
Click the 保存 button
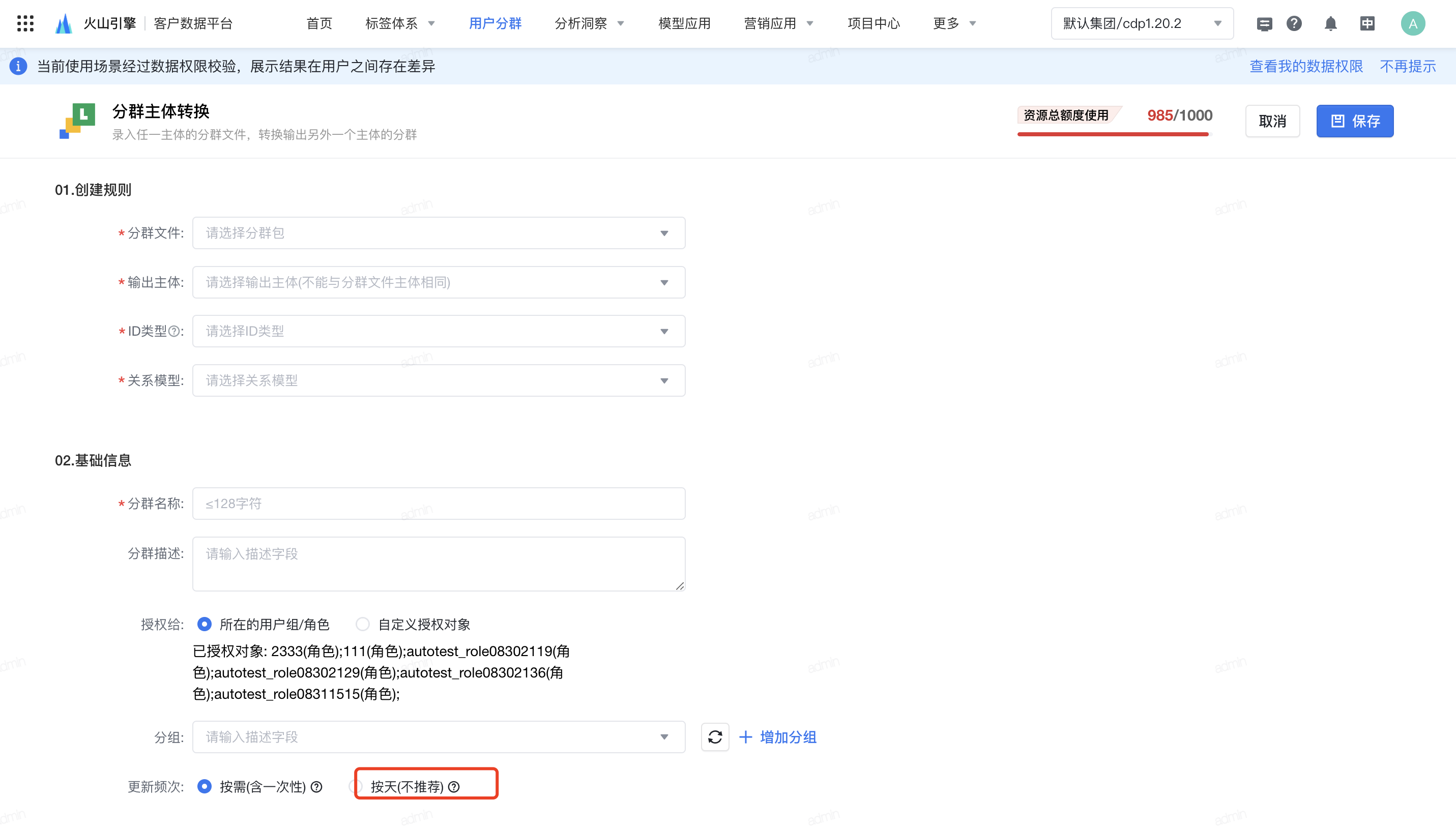(1355, 121)
